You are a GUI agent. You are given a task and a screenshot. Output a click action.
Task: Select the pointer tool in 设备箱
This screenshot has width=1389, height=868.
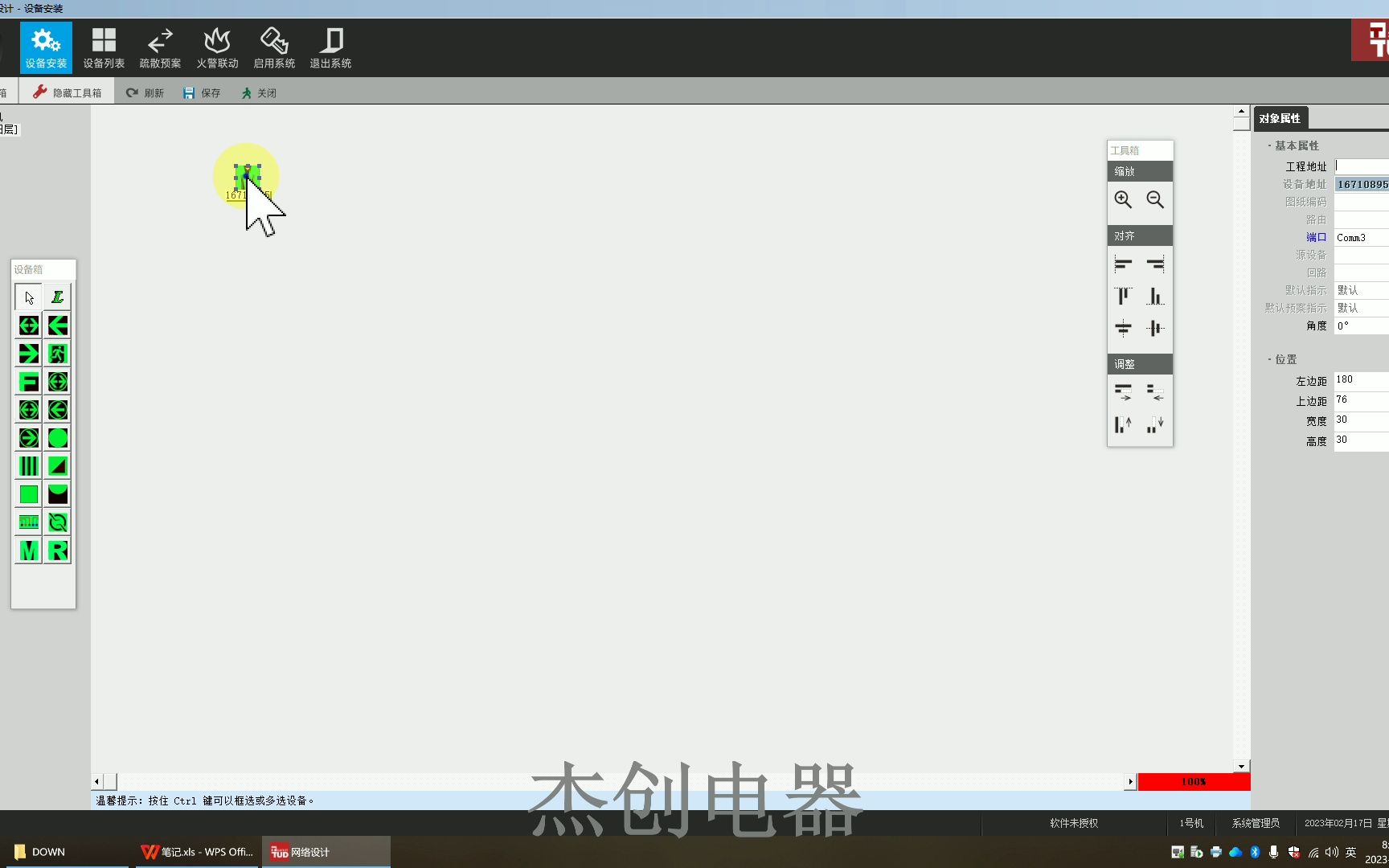coord(29,297)
